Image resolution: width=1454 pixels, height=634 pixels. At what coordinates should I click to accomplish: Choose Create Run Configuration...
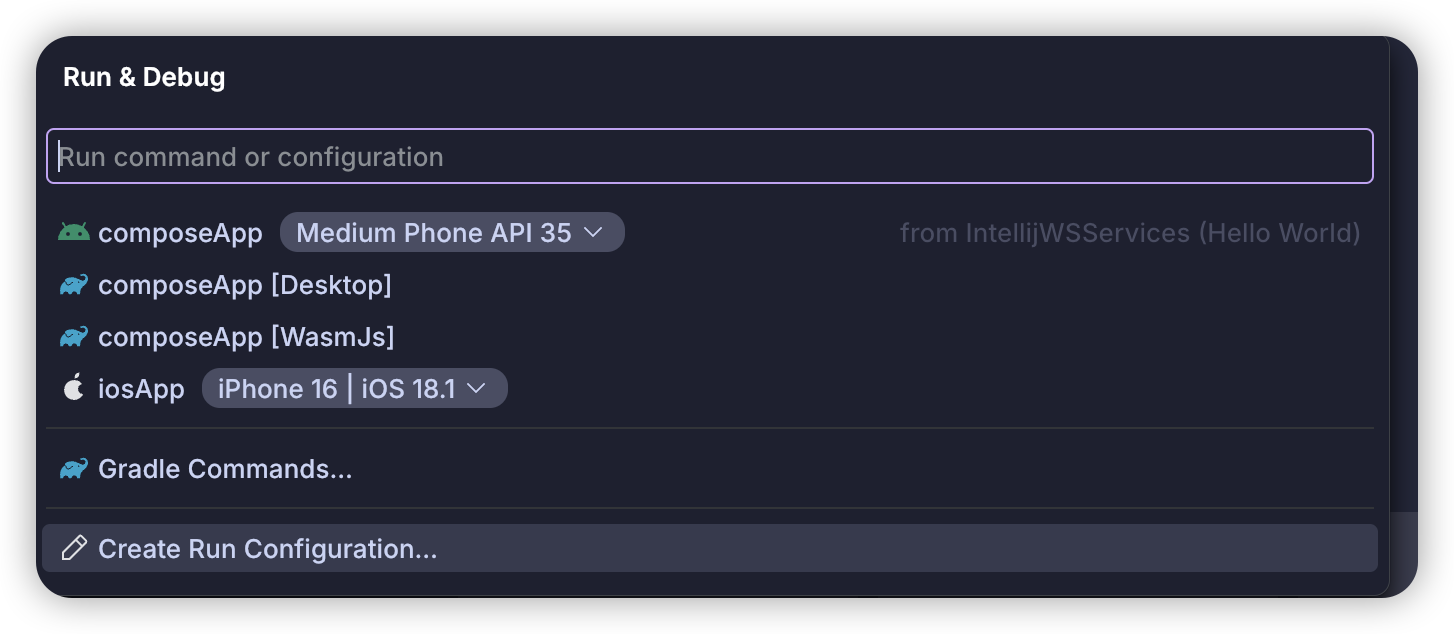pyautogui.click(x=268, y=548)
